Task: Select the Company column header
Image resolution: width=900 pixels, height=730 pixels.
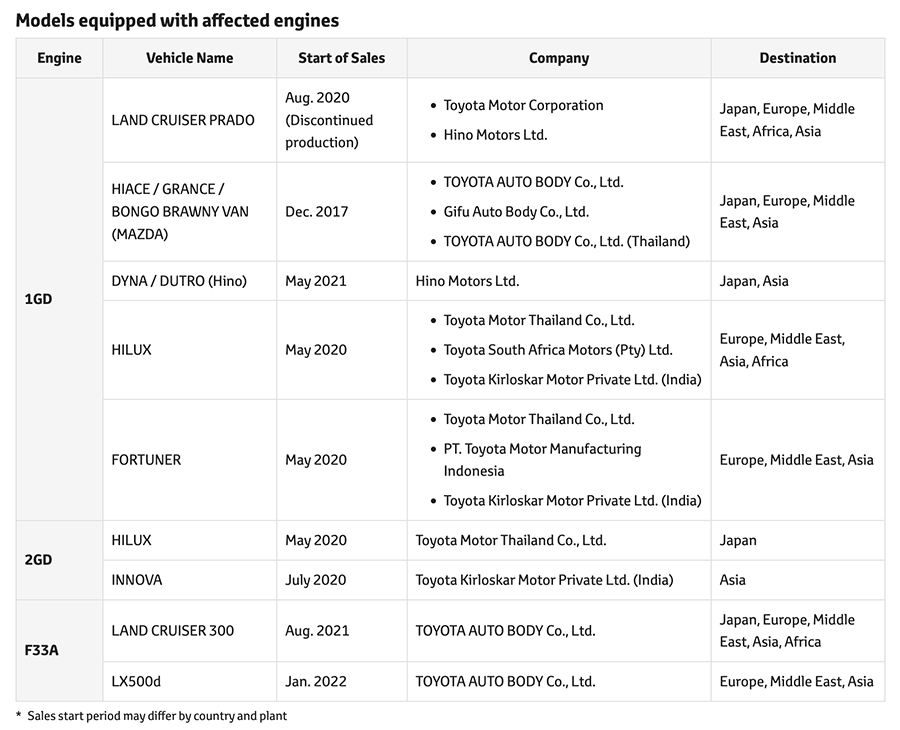Action: pos(558,58)
